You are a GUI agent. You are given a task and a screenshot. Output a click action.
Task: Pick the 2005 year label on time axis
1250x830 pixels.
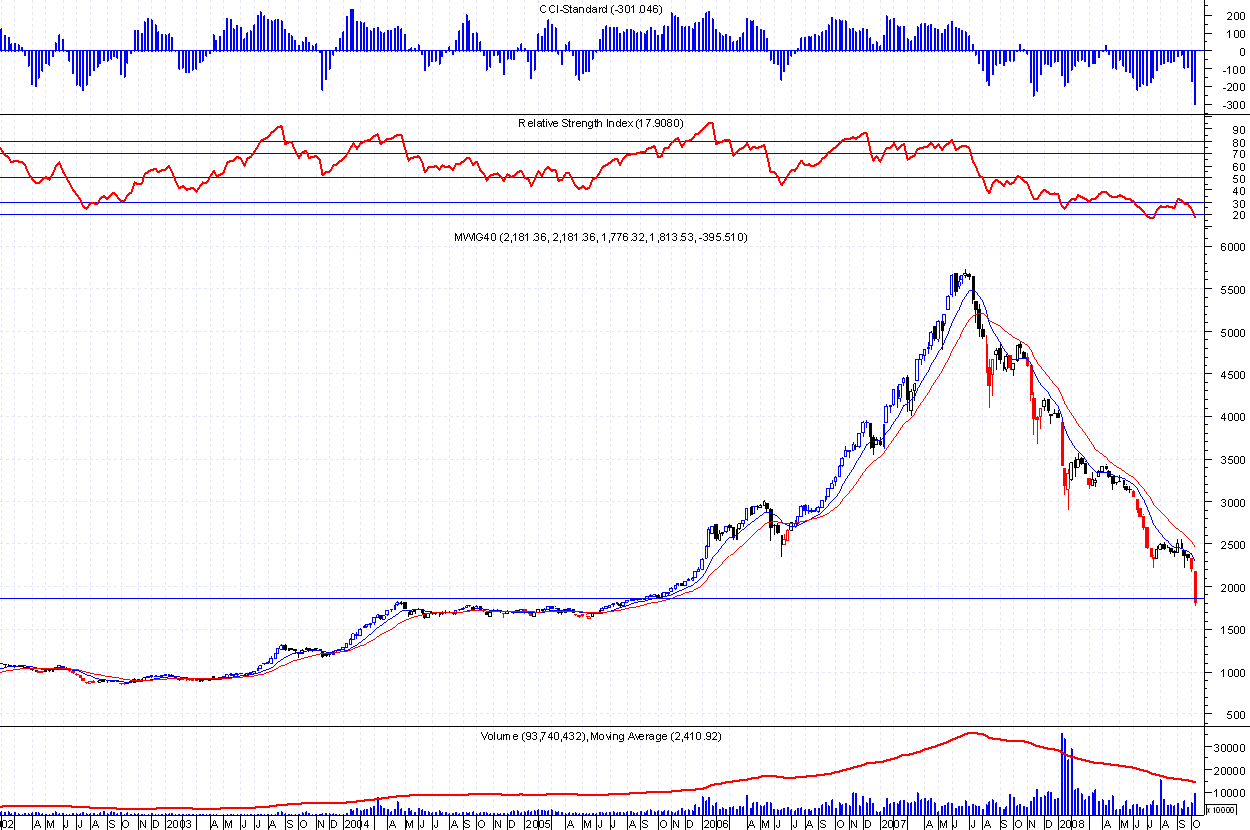tap(536, 824)
